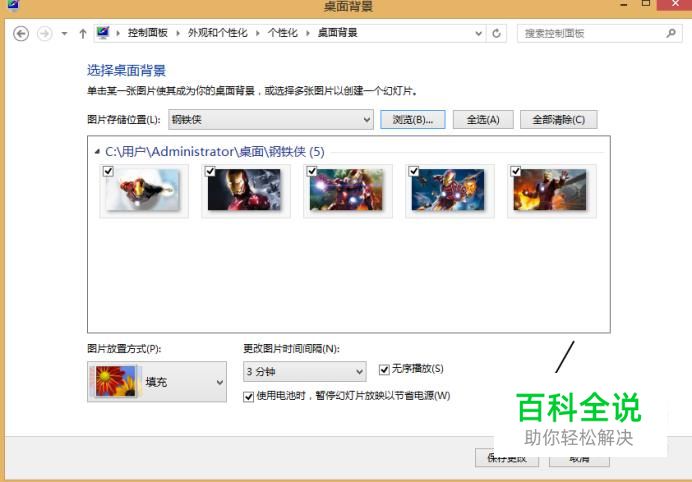Uncheck the third wallpaper checkbox
Image resolution: width=692 pixels, height=482 pixels.
tap(312, 171)
